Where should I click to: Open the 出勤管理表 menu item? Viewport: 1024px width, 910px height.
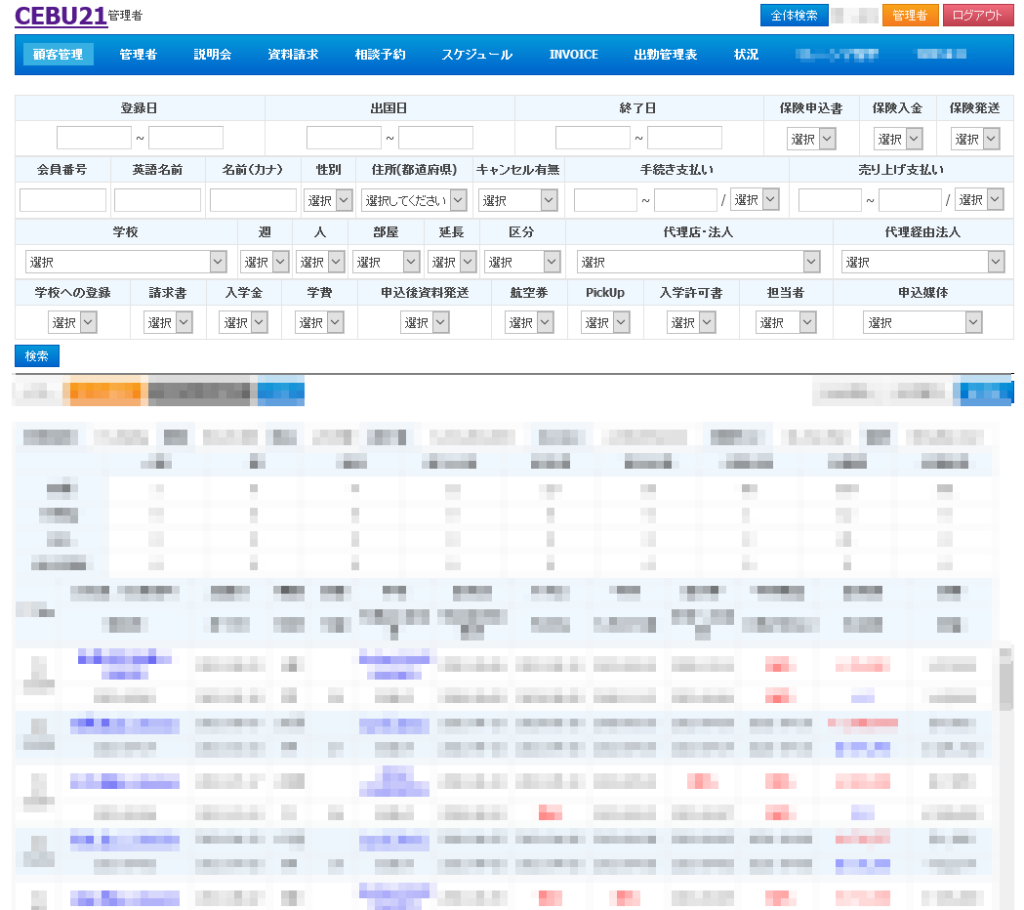tap(665, 55)
